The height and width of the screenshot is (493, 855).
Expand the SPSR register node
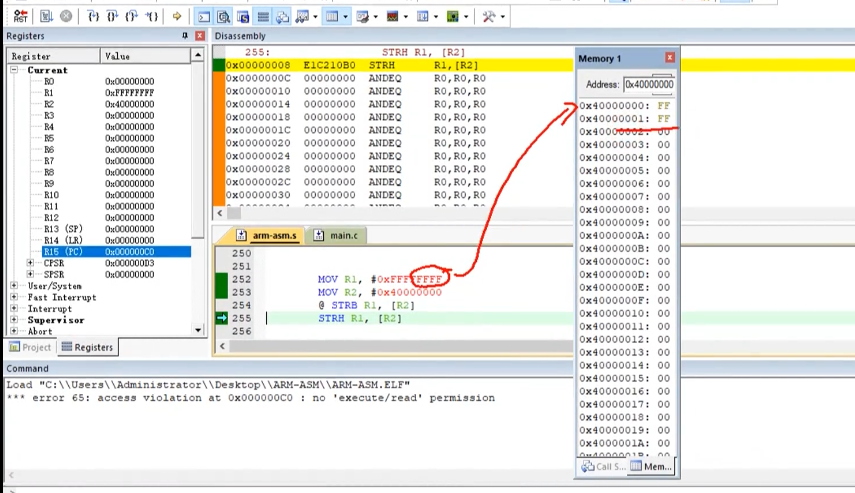31,274
